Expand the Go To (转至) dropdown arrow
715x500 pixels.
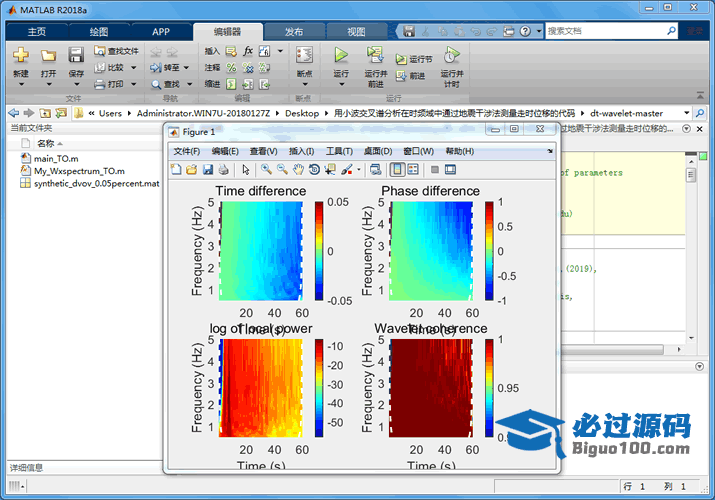(x=187, y=67)
